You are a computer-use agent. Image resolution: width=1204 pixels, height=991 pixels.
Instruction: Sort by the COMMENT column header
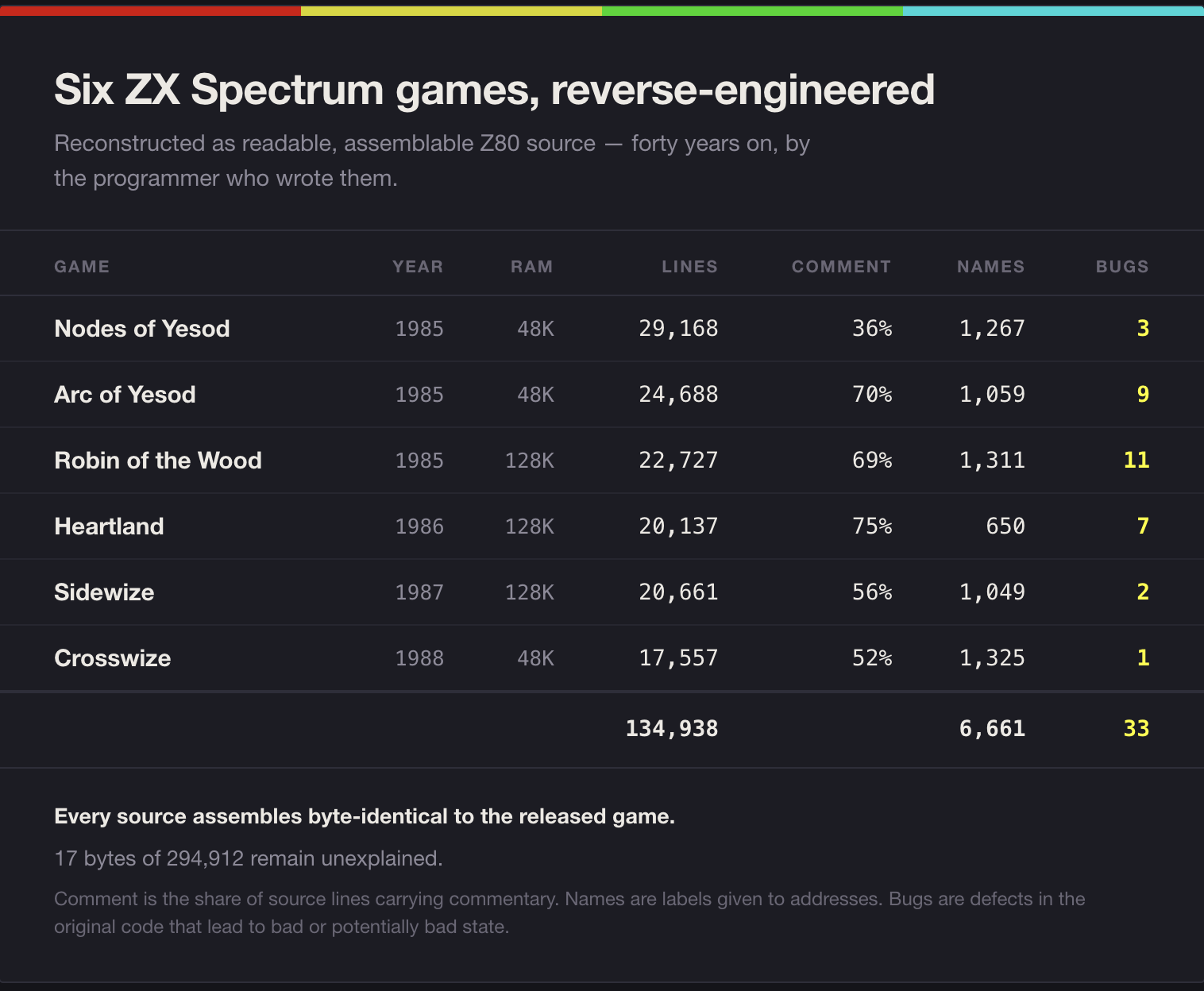[841, 267]
